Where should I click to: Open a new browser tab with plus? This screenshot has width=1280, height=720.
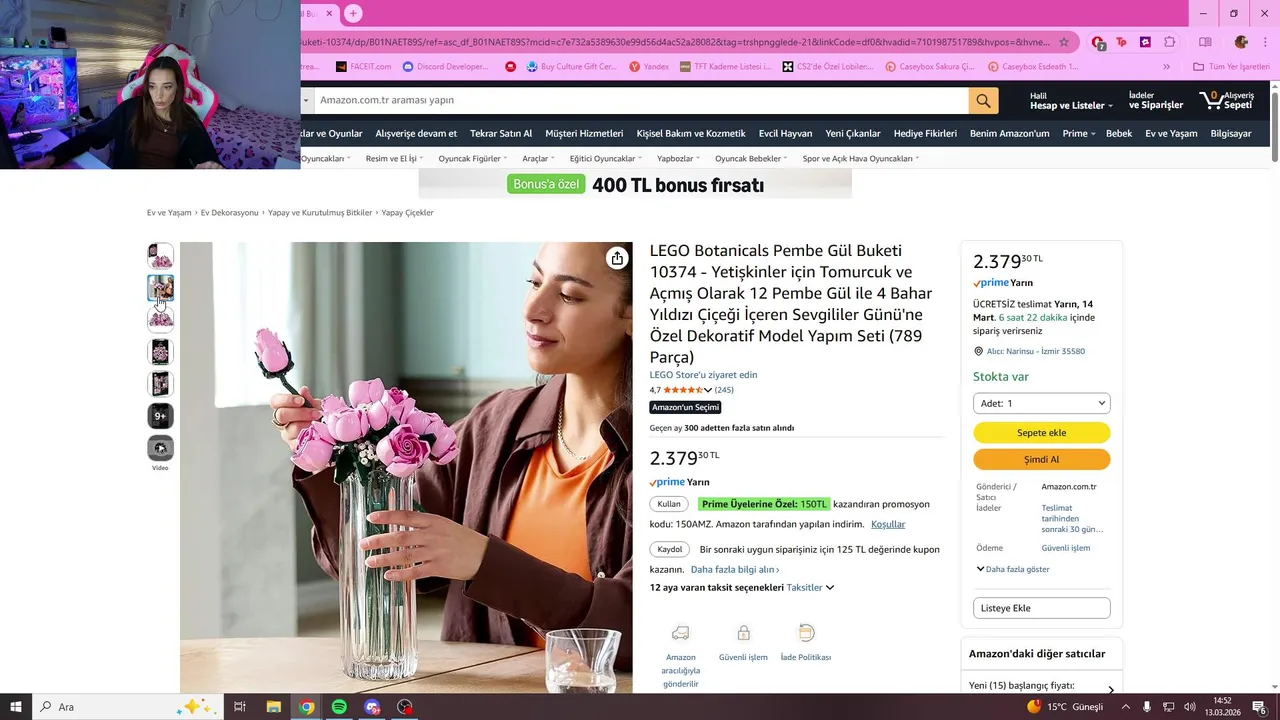[353, 13]
